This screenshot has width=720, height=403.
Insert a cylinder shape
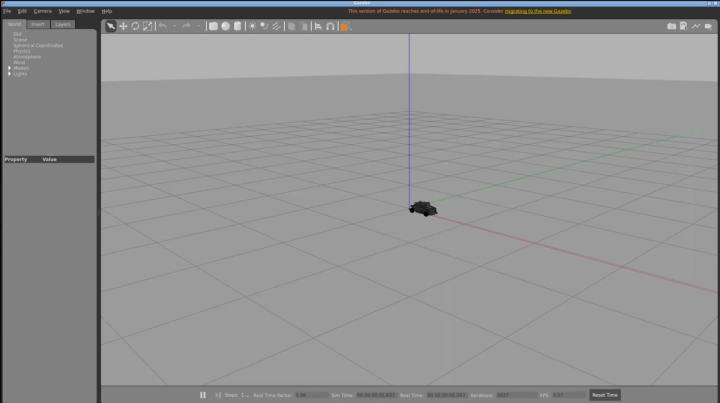click(237, 26)
